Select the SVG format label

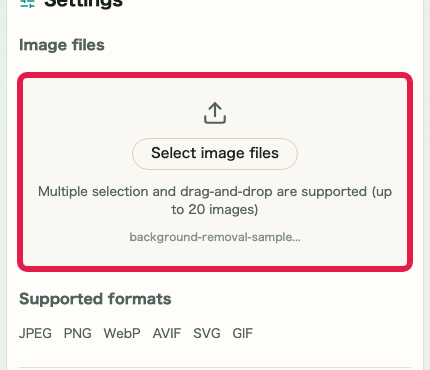(207, 333)
